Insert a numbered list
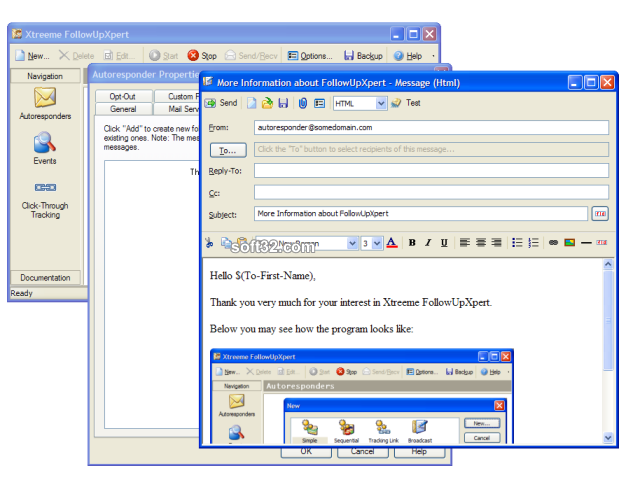The image size is (640, 480). click(x=533, y=243)
